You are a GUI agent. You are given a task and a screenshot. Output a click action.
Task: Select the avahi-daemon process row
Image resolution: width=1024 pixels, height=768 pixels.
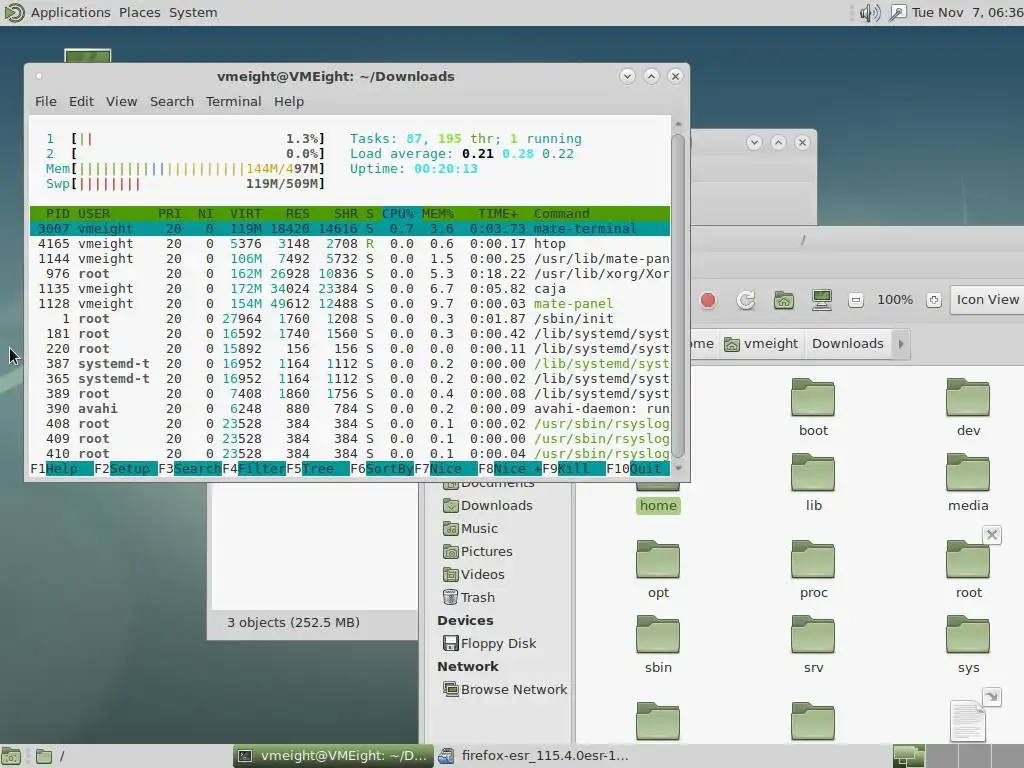tap(349, 409)
